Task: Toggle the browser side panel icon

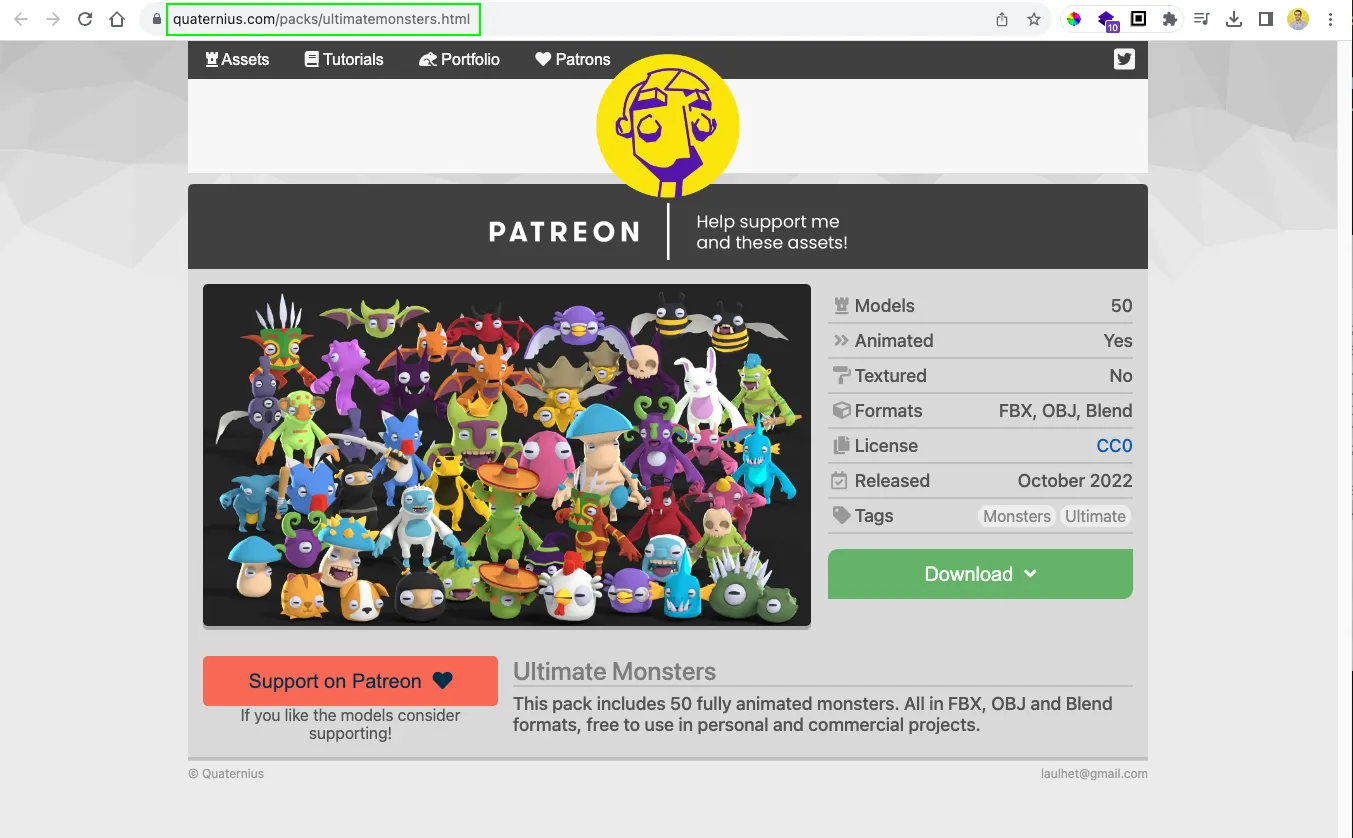Action: 1265,19
